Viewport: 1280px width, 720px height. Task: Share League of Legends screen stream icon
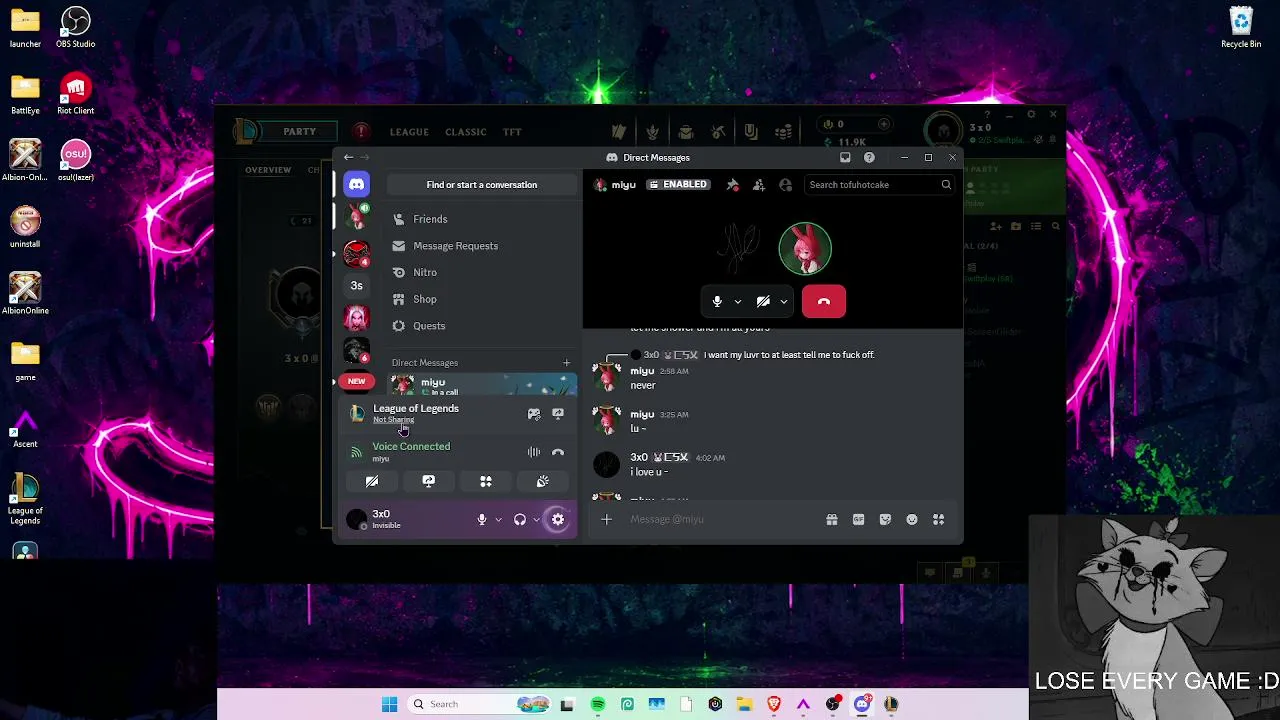(x=558, y=414)
